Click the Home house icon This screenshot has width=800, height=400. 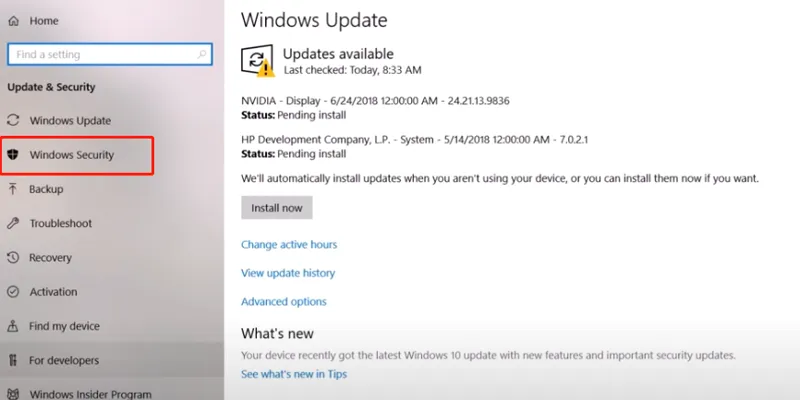(x=13, y=21)
